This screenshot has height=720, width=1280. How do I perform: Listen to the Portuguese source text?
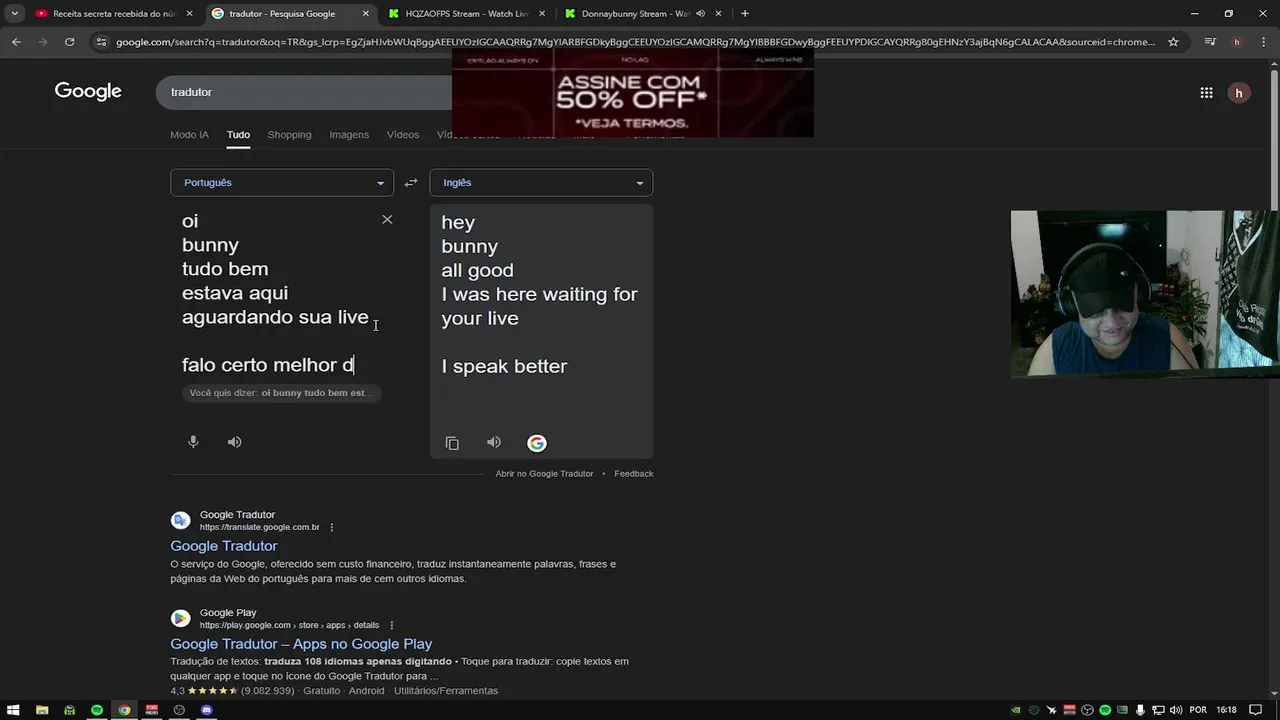point(234,442)
